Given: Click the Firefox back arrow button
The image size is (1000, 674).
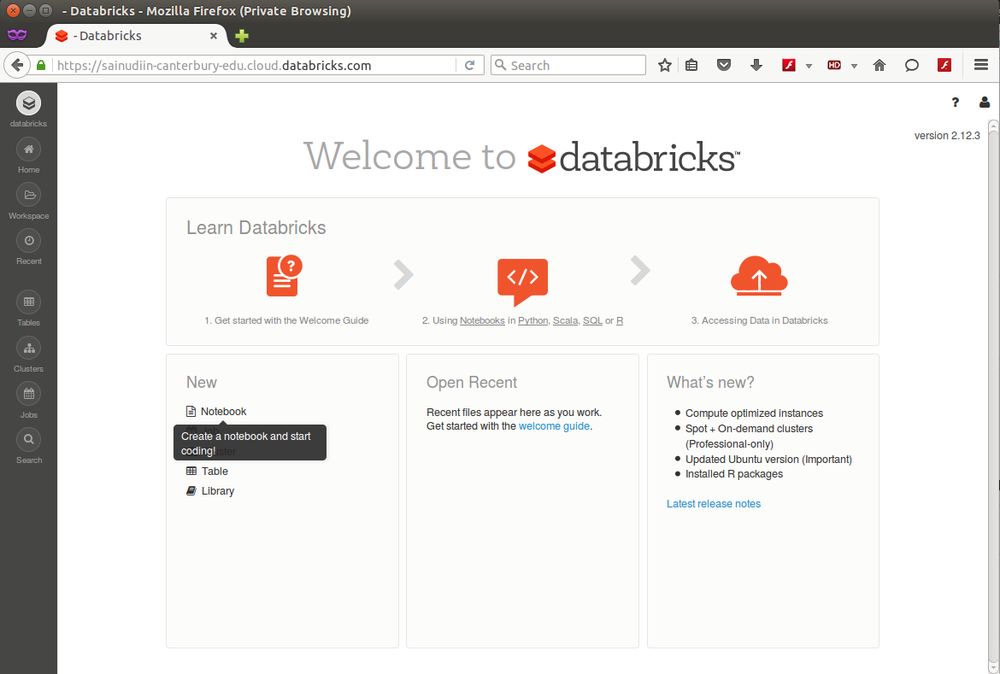Looking at the screenshot, I should (x=17, y=65).
